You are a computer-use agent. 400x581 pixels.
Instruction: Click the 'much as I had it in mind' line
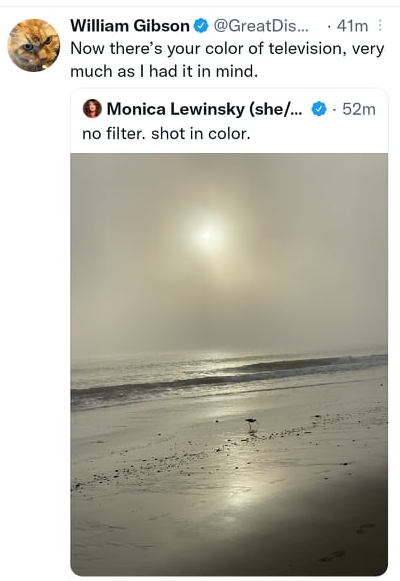pos(164,71)
